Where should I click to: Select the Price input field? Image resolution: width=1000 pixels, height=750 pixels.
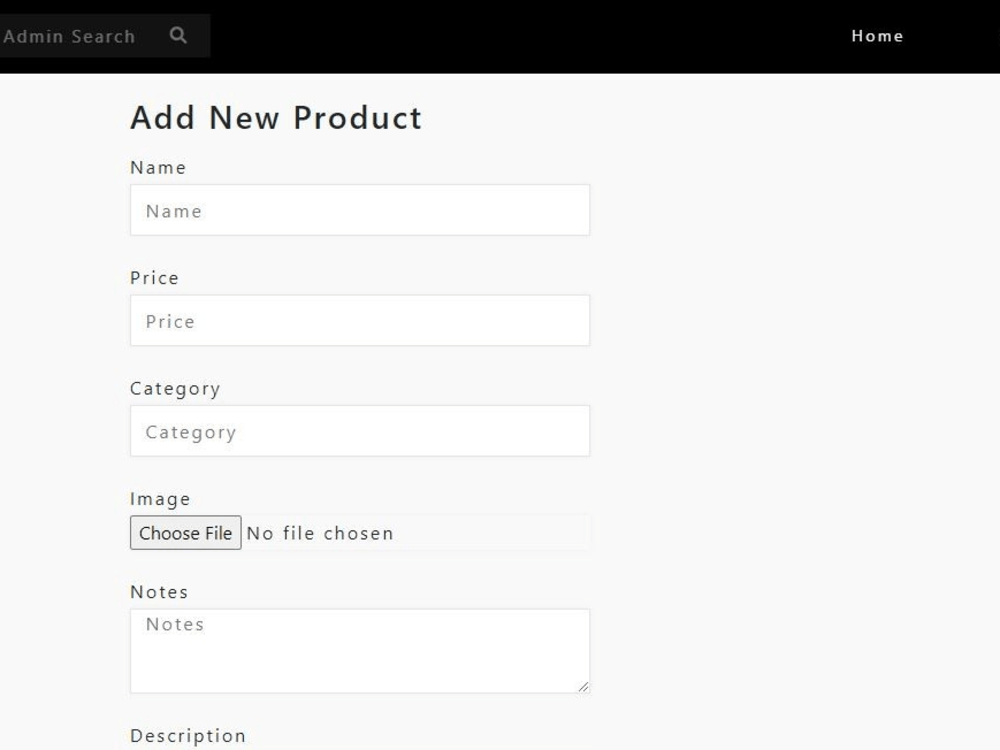(x=358, y=320)
